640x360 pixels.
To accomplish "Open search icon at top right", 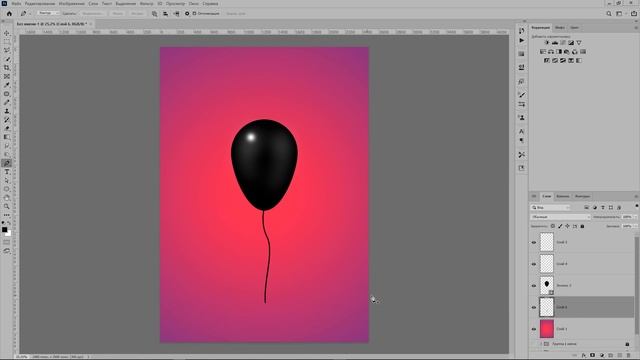I will click(x=609, y=13).
